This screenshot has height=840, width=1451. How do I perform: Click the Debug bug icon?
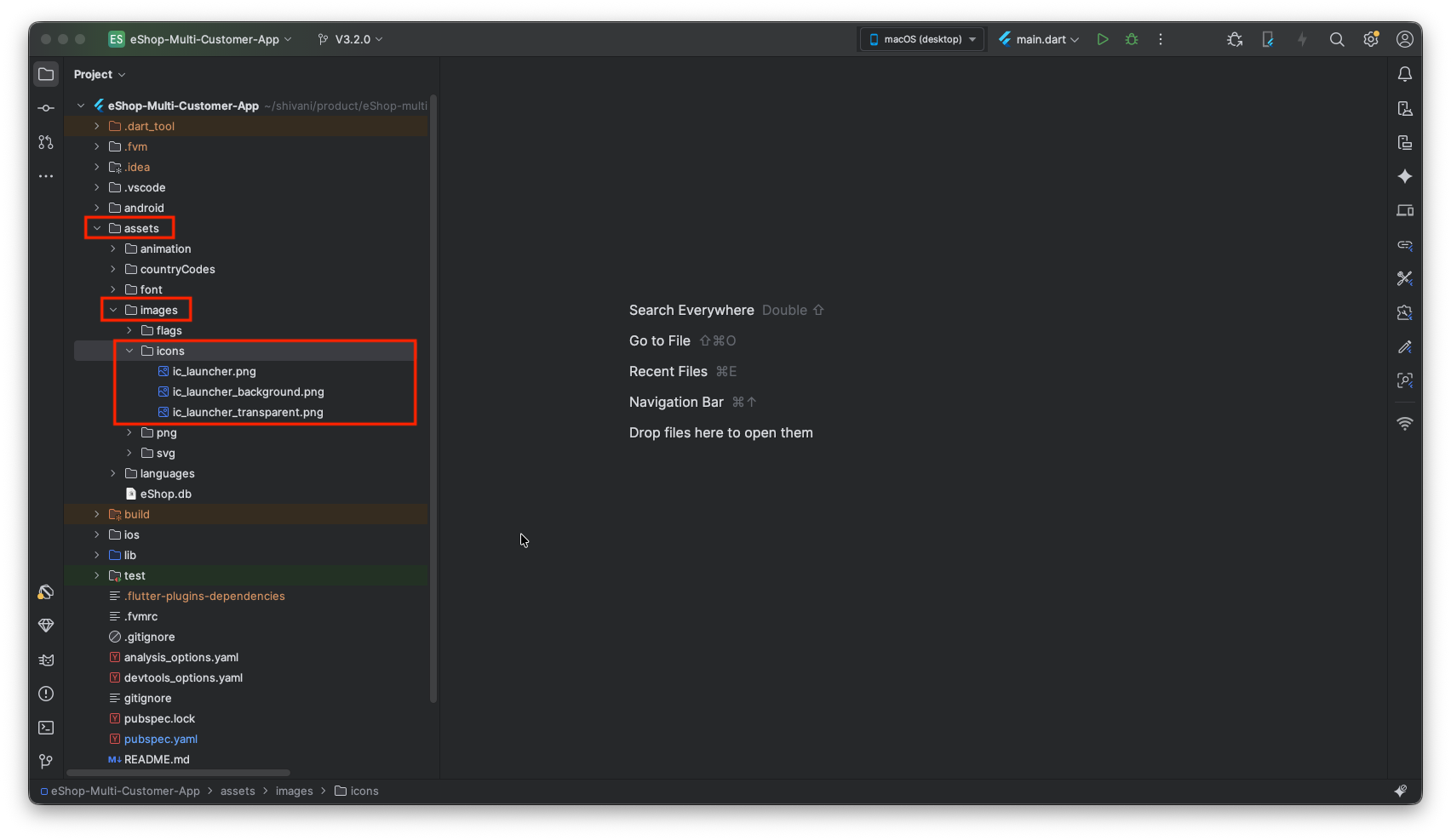click(x=1132, y=39)
